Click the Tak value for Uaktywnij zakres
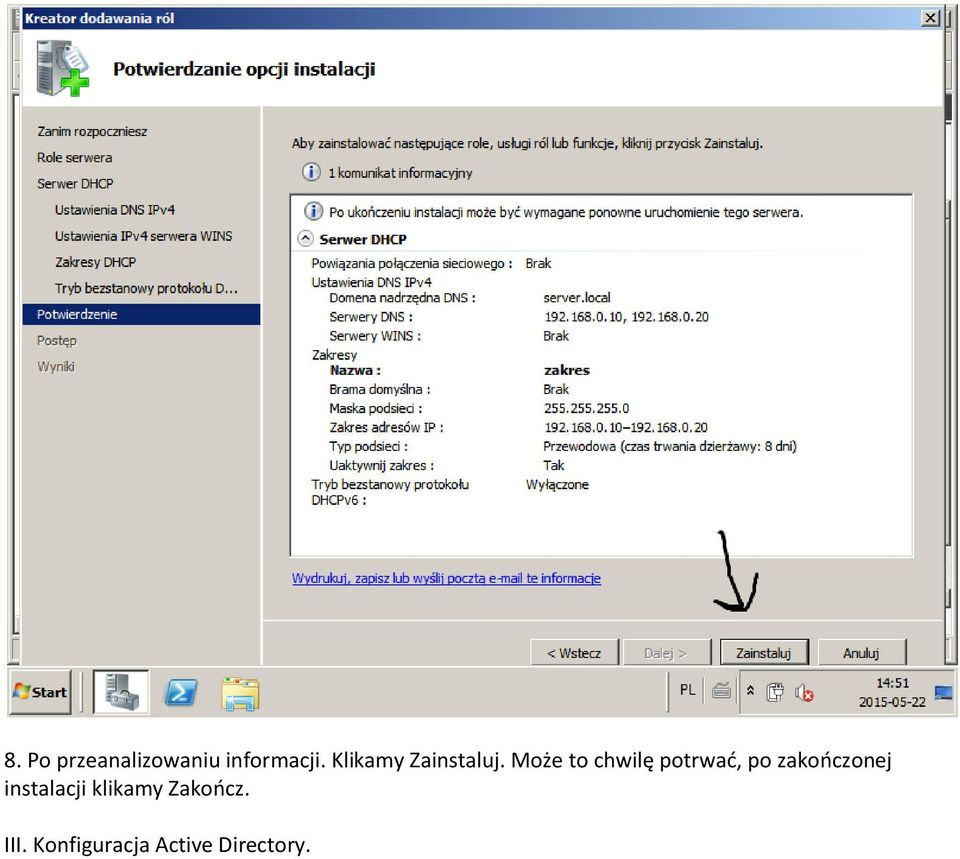This screenshot has height=859, width=960. 554,465
